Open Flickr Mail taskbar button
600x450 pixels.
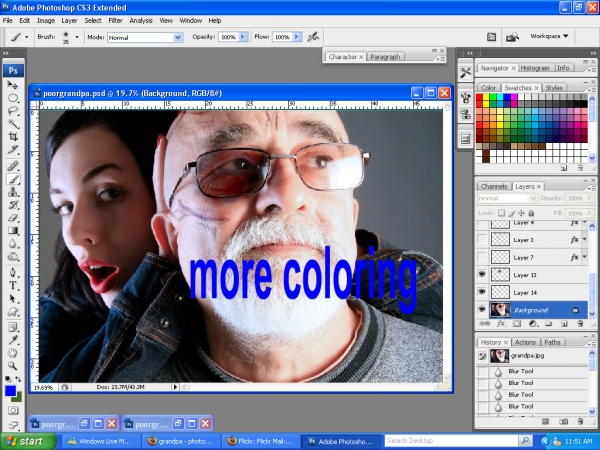coord(261,441)
